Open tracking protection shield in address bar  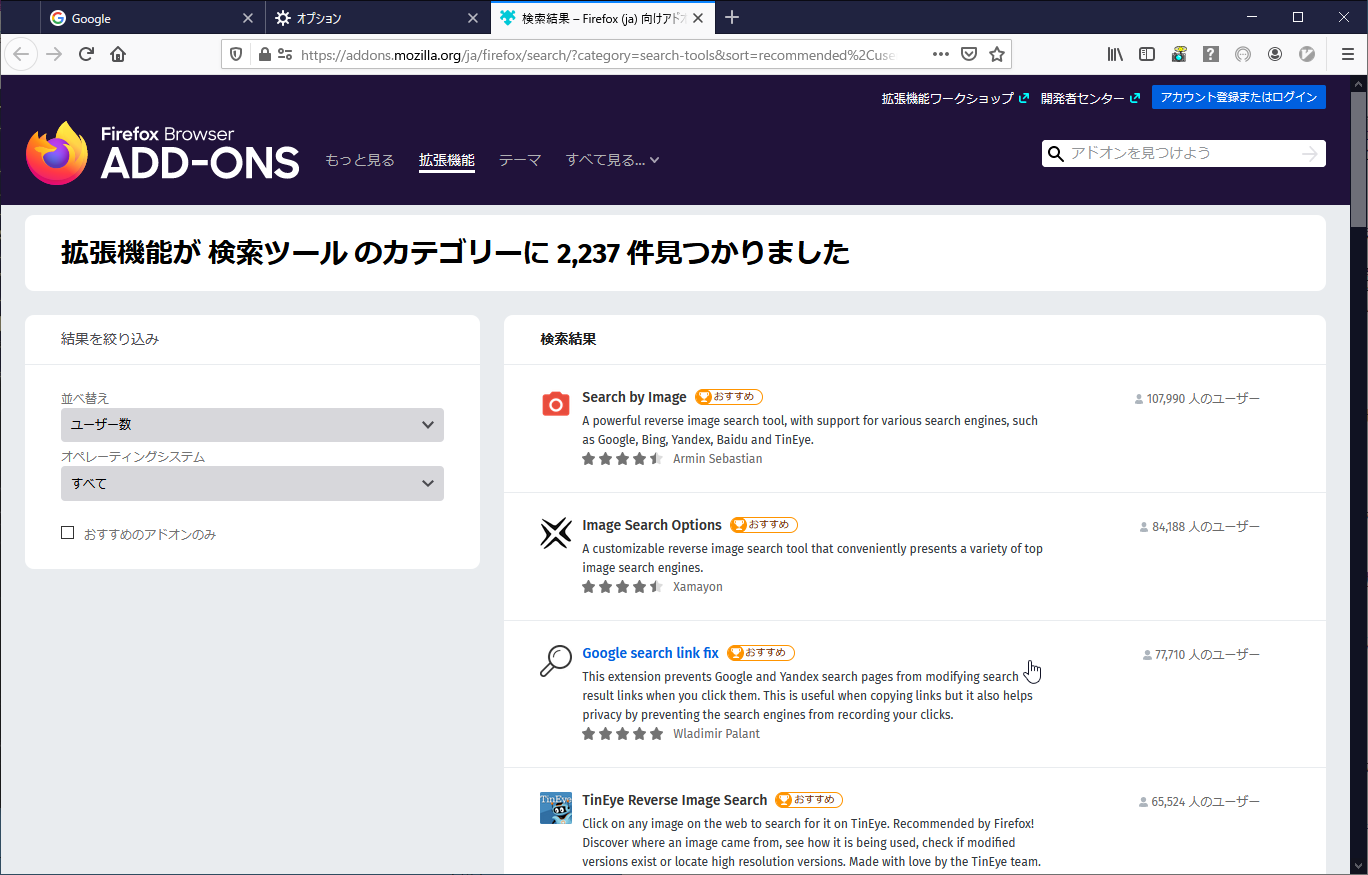coord(236,54)
